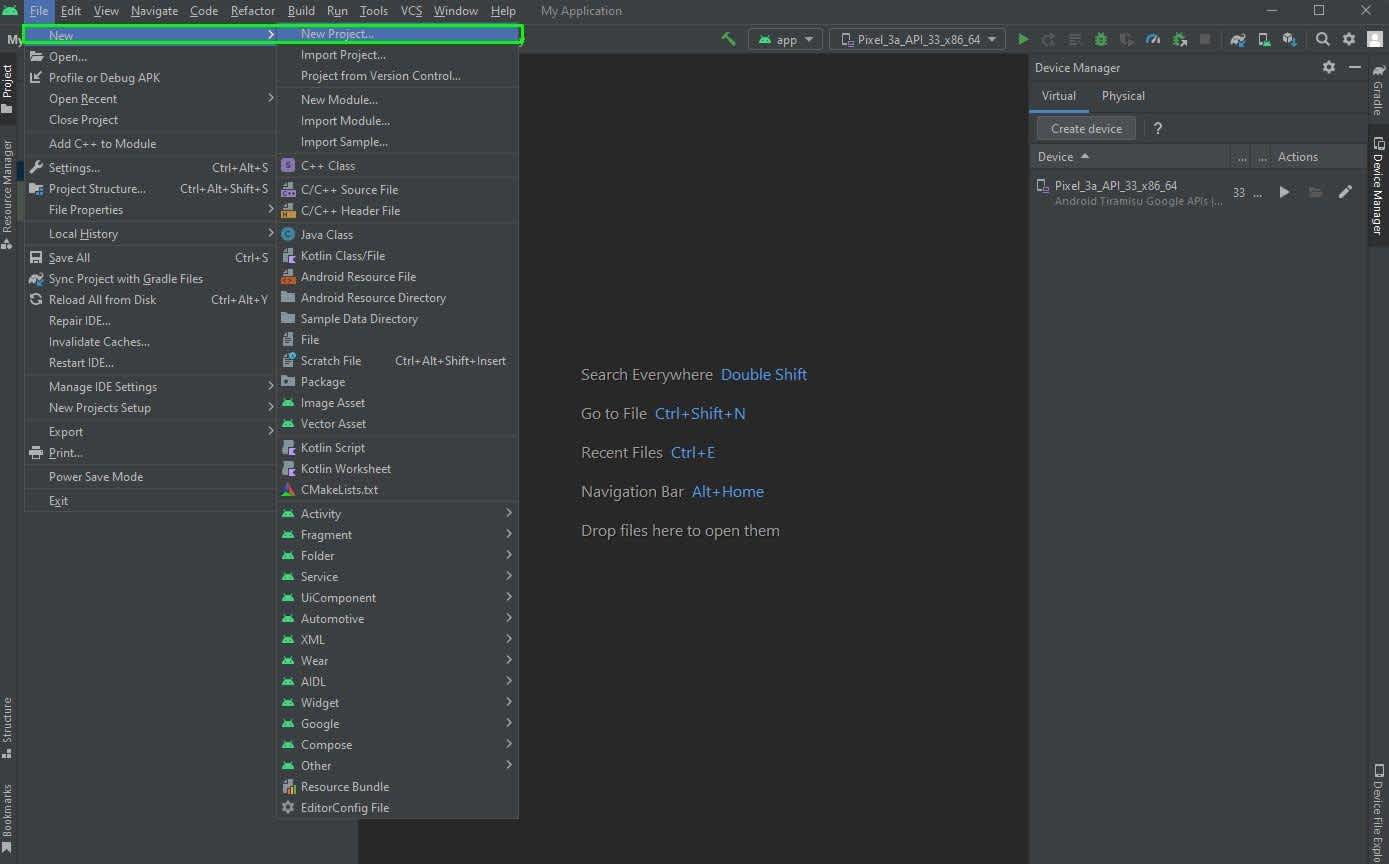This screenshot has height=864, width=1389.
Task: Click the Search Everywhere magnifier icon
Action: (x=1322, y=39)
